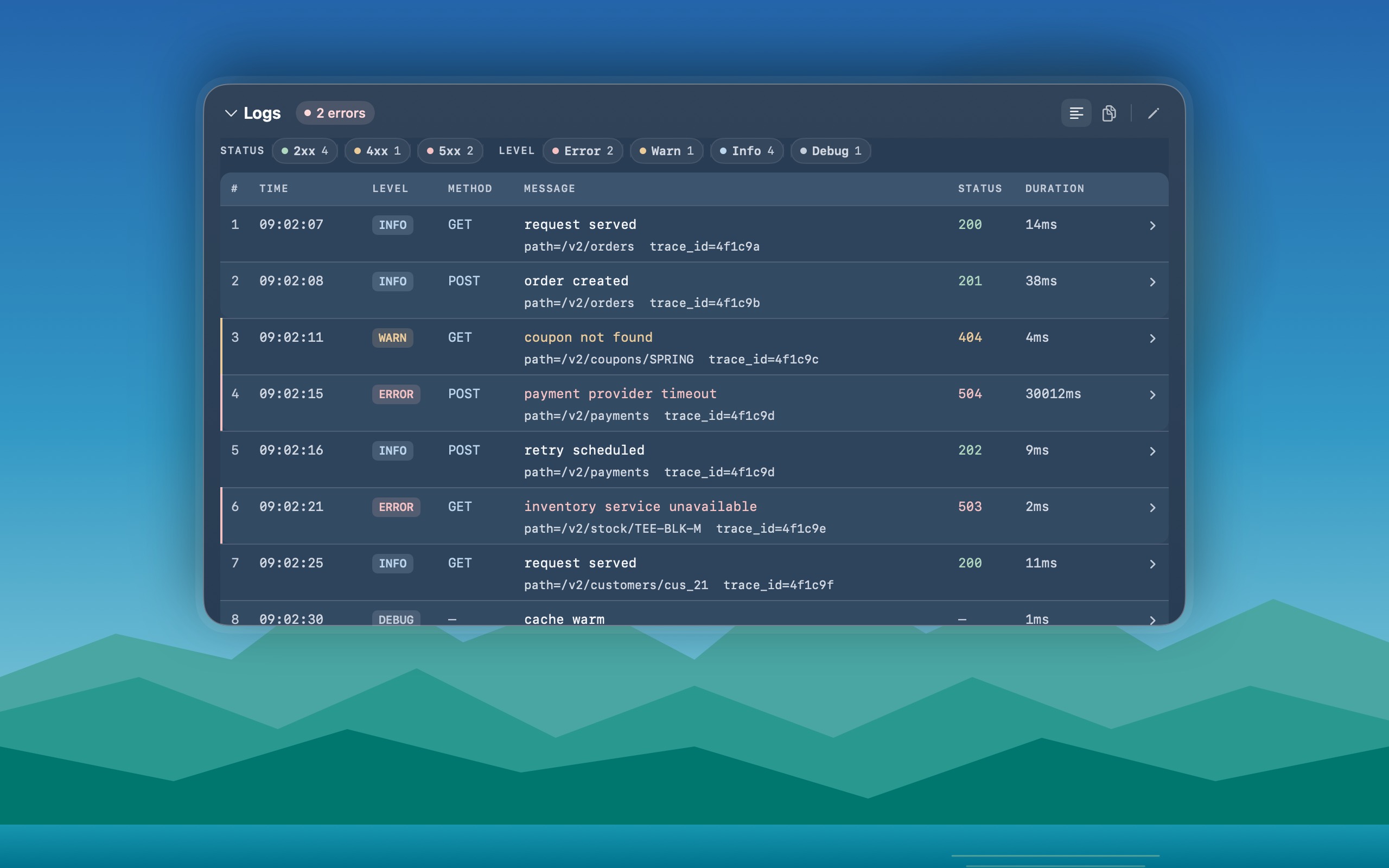The image size is (1389, 868).
Task: Expand payment provider timeout row chevron
Action: (1152, 395)
